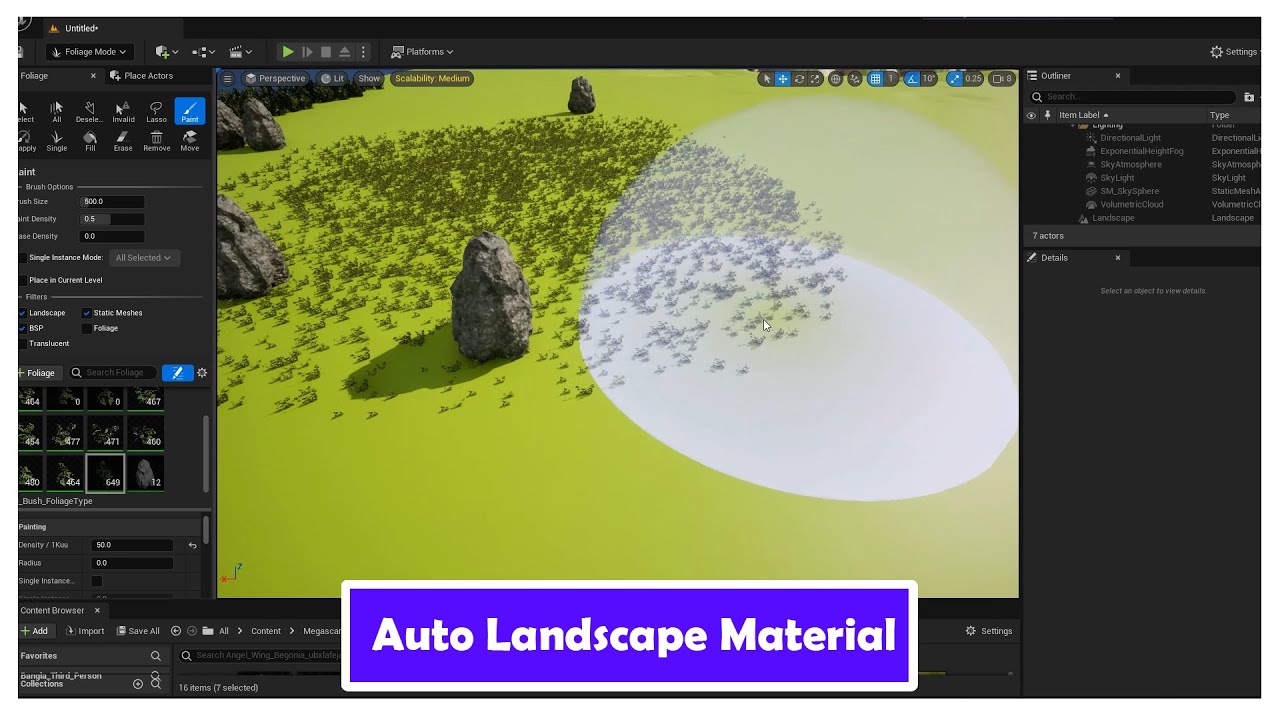Toggle the Static Meshes filter checkbox
The width and height of the screenshot is (1280, 720).
[x=87, y=313]
